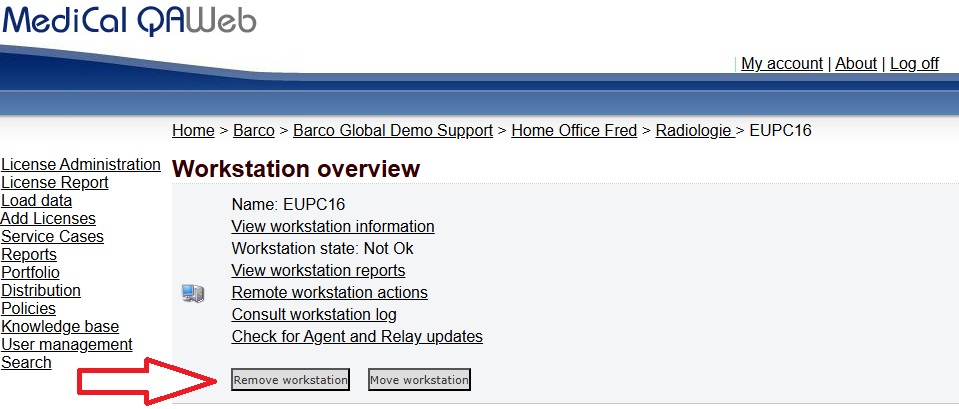The width and height of the screenshot is (959, 409).
Task: Open View workstation reports link
Action: click(318, 270)
